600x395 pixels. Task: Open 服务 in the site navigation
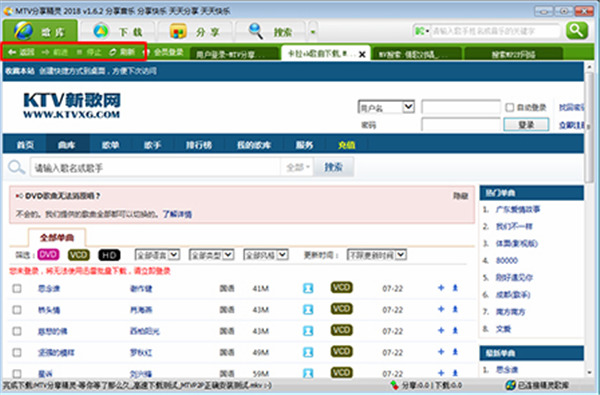click(x=305, y=145)
